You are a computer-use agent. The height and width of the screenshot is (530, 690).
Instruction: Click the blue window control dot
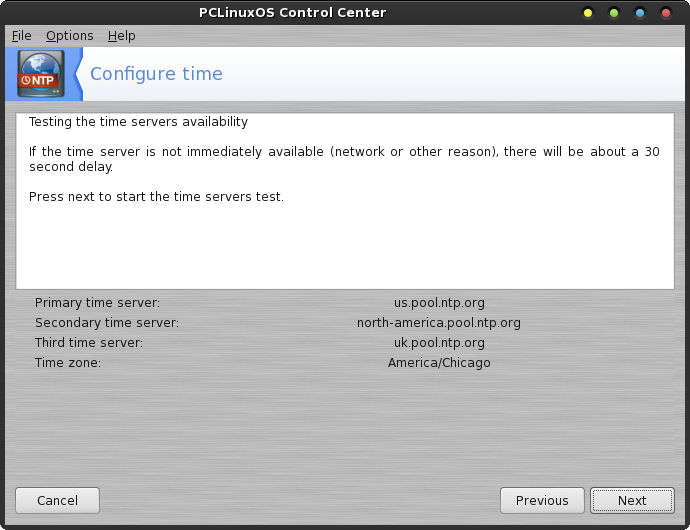(x=640, y=13)
